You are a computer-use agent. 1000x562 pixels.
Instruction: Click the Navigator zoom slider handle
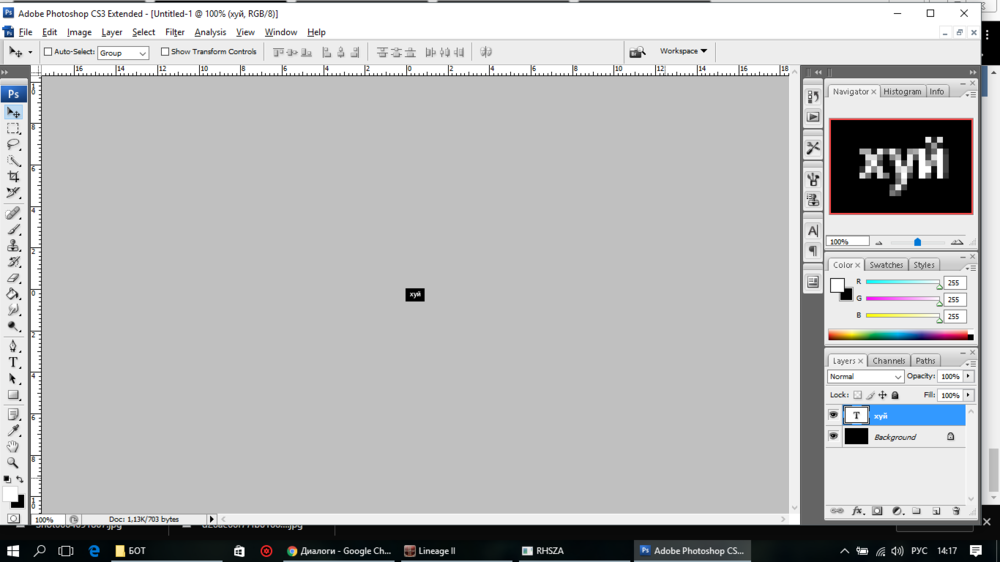917,242
